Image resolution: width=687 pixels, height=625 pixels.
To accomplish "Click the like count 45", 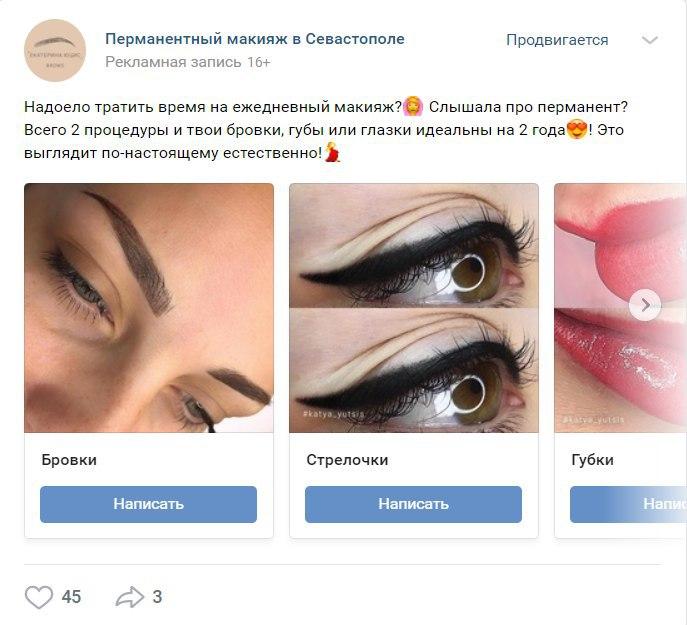I will tap(71, 597).
